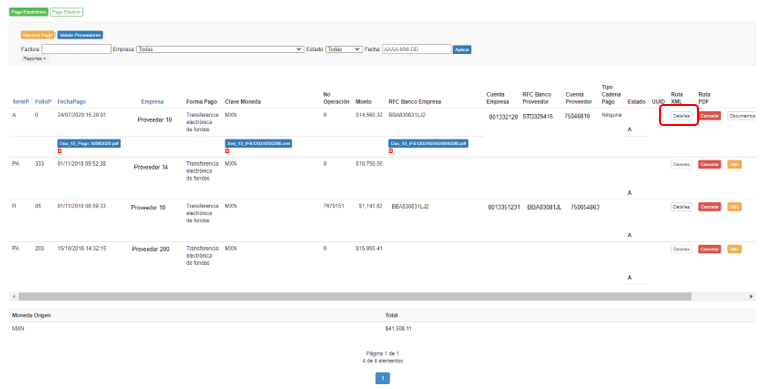Open the Estado dropdown
Viewport: 778px width, 389px height.
(344, 49)
